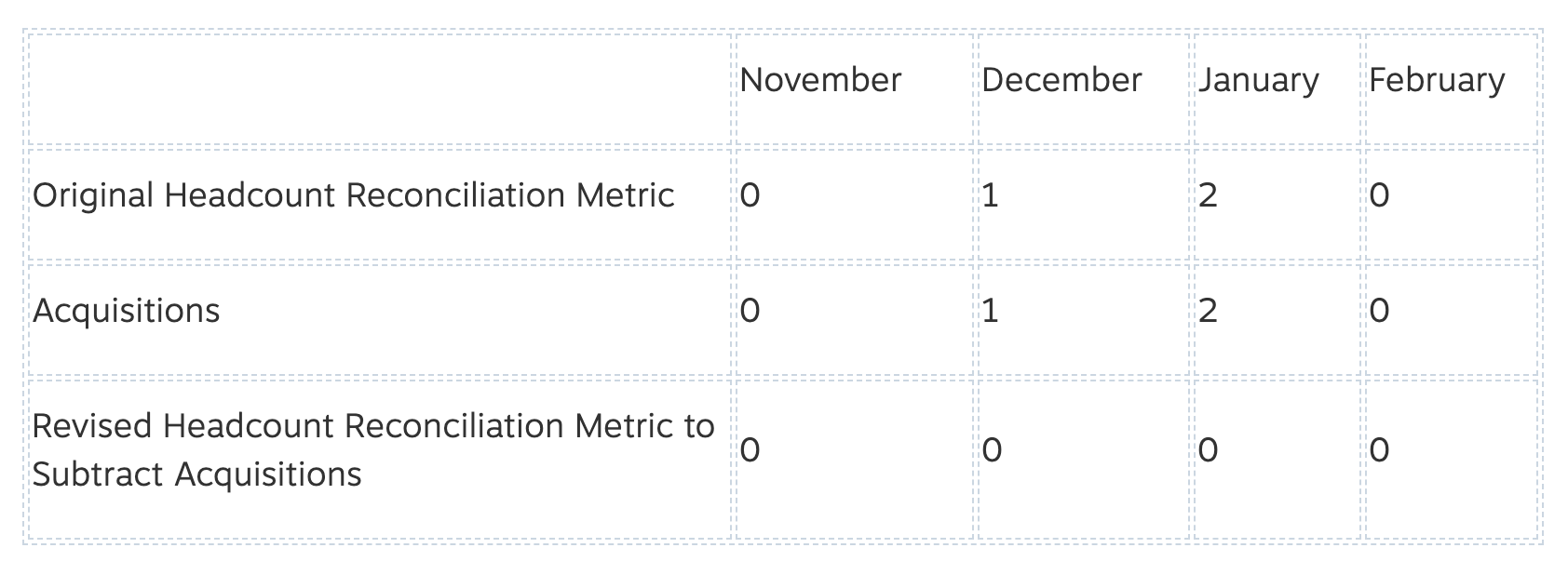
Task: Click the Acquisitions row label
Action: pyautogui.click(x=127, y=311)
